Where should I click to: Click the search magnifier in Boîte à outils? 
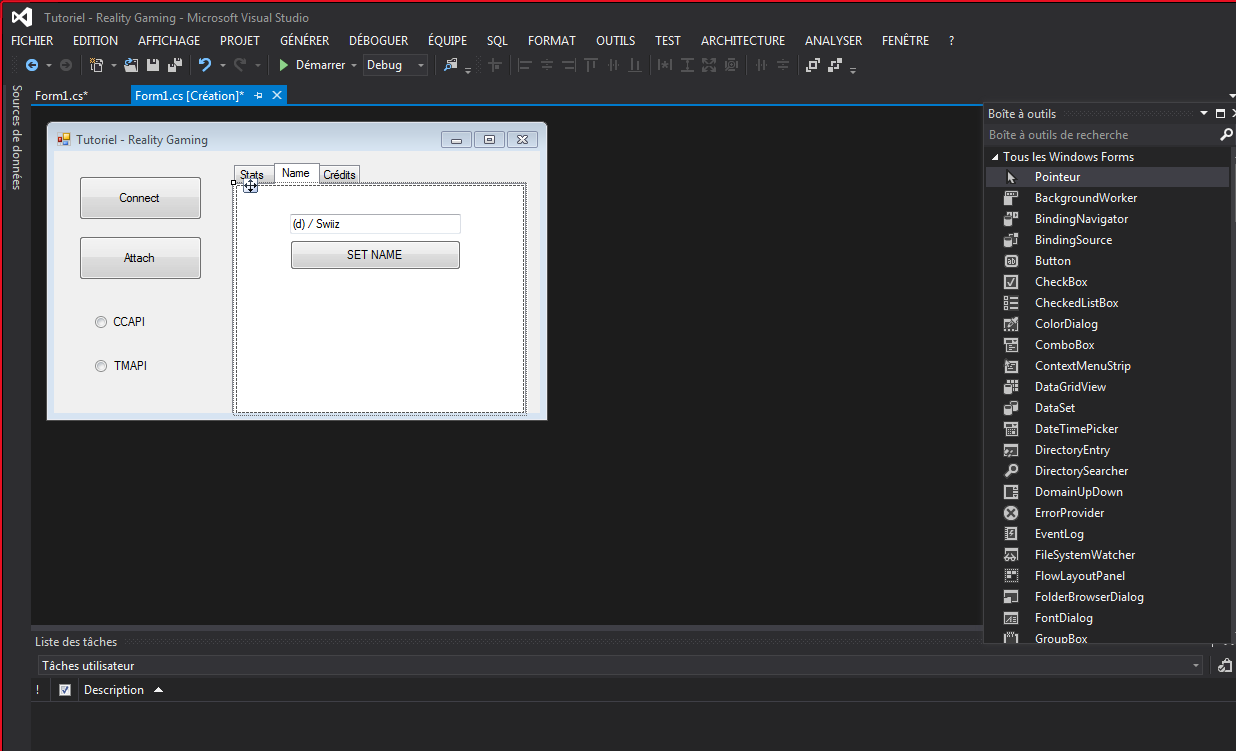pyautogui.click(x=1227, y=135)
